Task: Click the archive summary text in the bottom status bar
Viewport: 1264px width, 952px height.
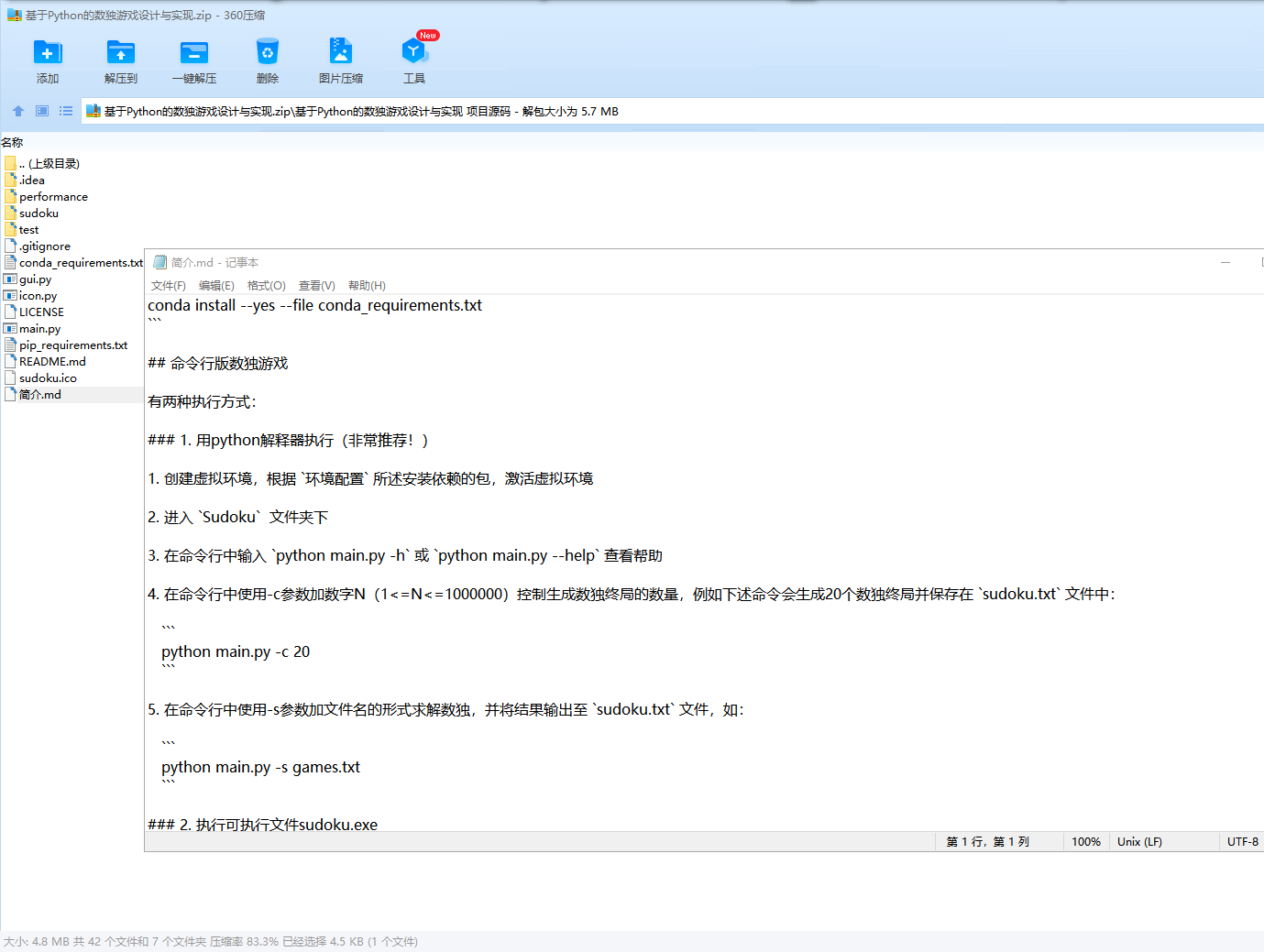Action: (211, 941)
